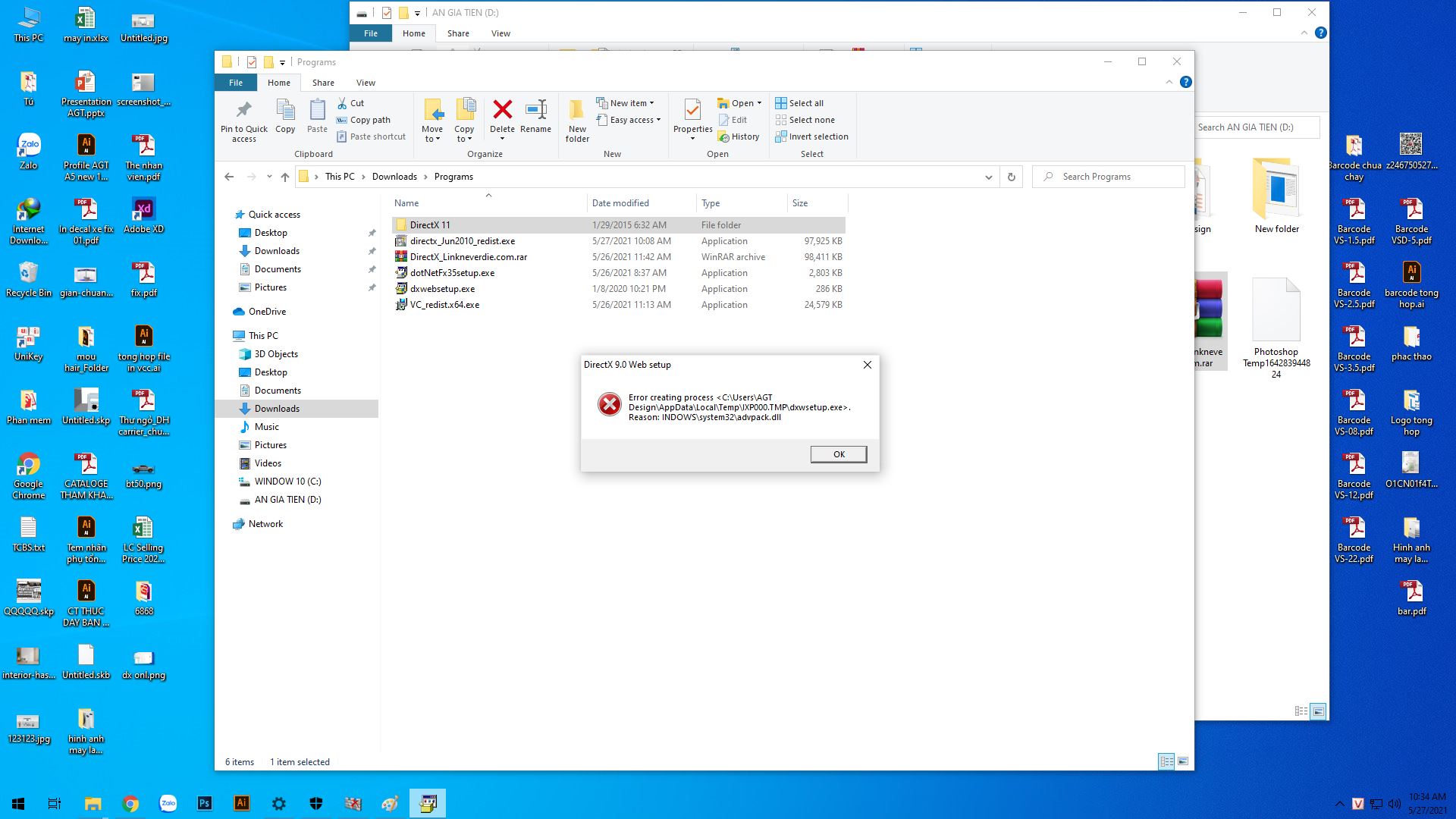Open the VC_redist.x64.exe application file
The width and height of the screenshot is (1456, 819).
coord(444,304)
